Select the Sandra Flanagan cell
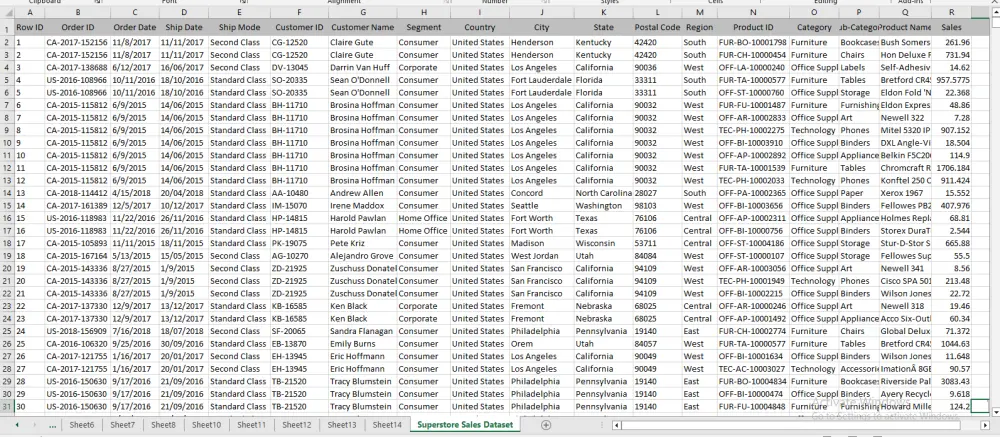1000x437 pixels. click(x=363, y=332)
